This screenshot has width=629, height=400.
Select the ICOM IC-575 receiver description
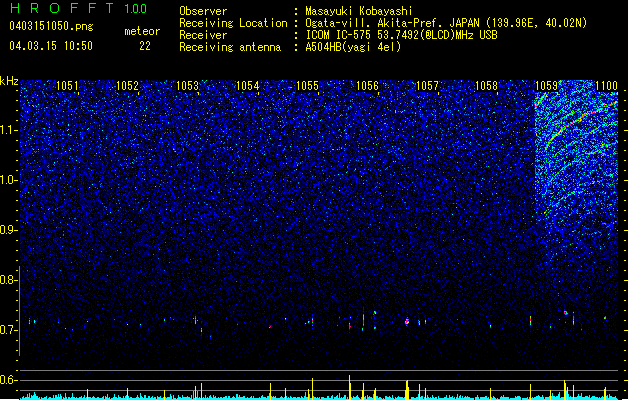[401, 35]
